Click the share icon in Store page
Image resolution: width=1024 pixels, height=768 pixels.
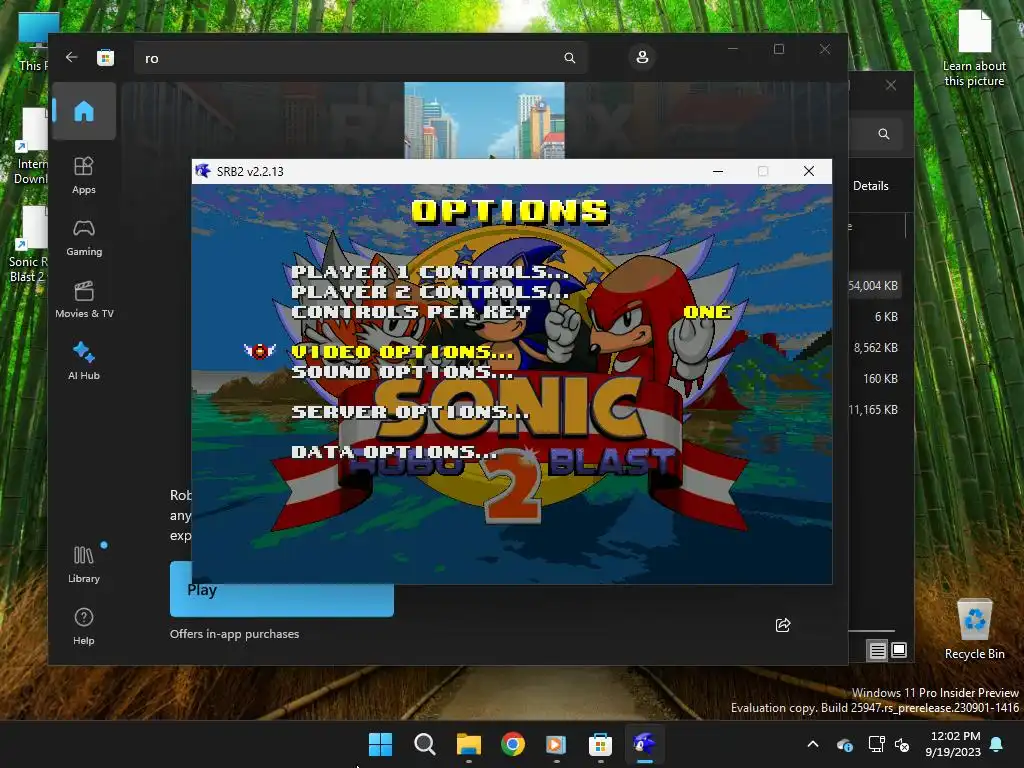(782, 625)
